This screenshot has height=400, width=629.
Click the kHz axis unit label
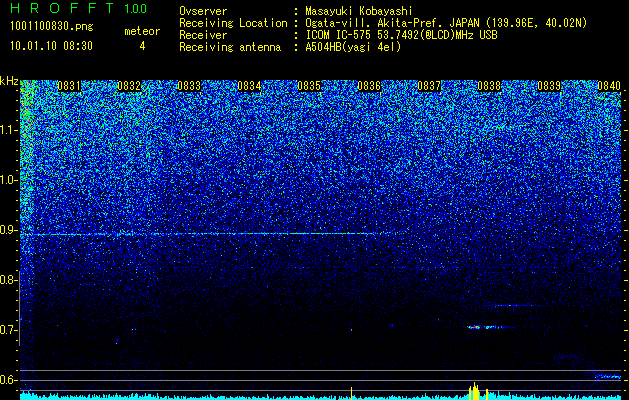(9, 81)
